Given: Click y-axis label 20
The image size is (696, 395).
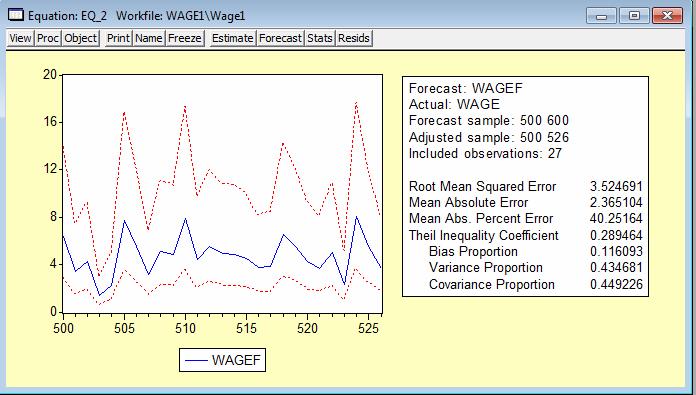Looking at the screenshot, I should (50, 75).
